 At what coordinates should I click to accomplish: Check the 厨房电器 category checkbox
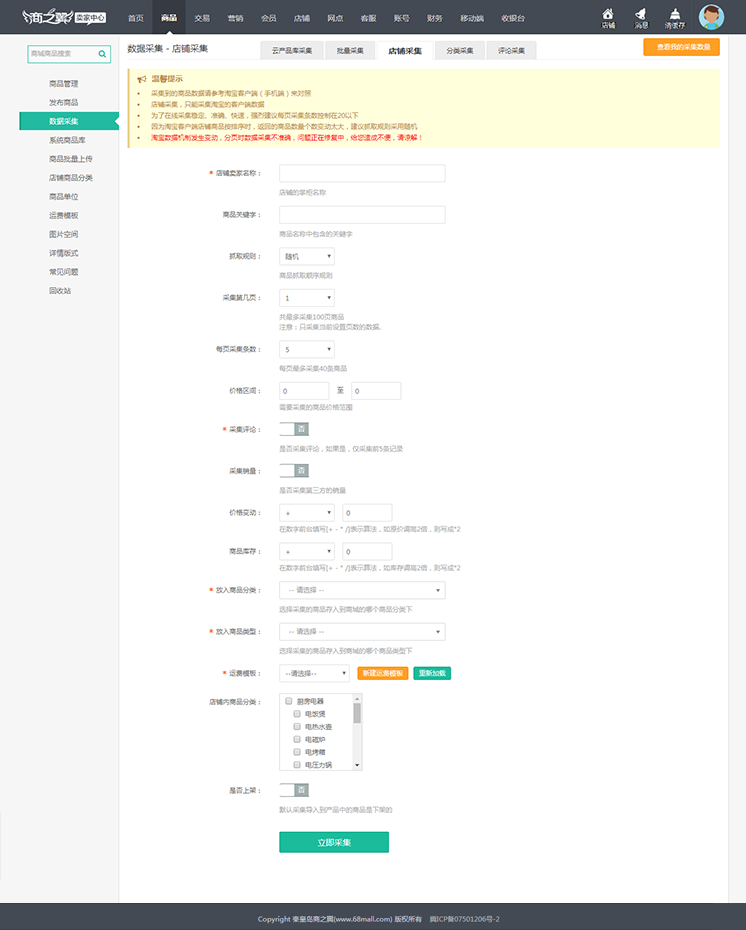(x=289, y=701)
